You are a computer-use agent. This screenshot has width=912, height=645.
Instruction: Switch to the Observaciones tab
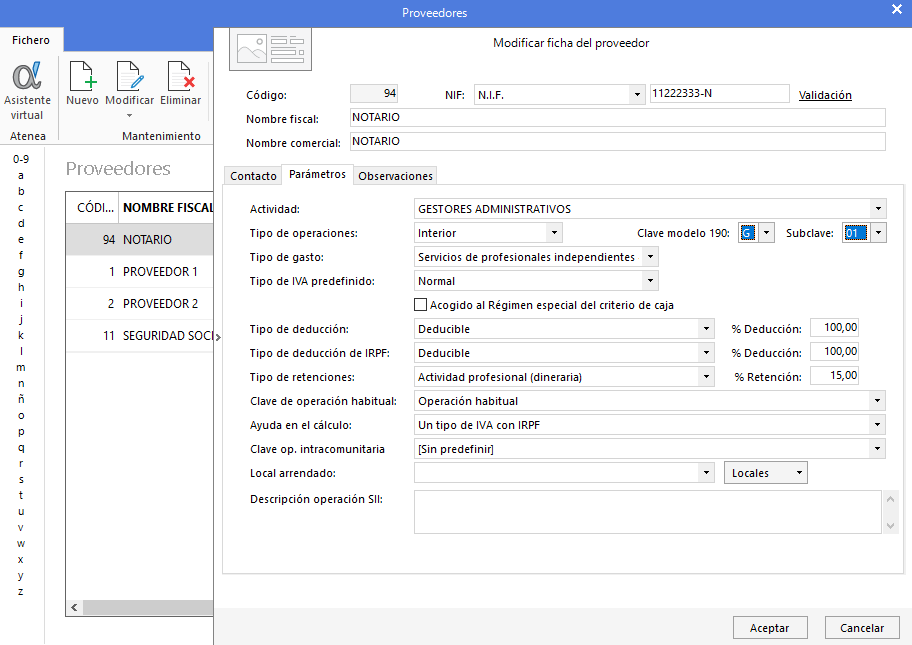coord(394,175)
